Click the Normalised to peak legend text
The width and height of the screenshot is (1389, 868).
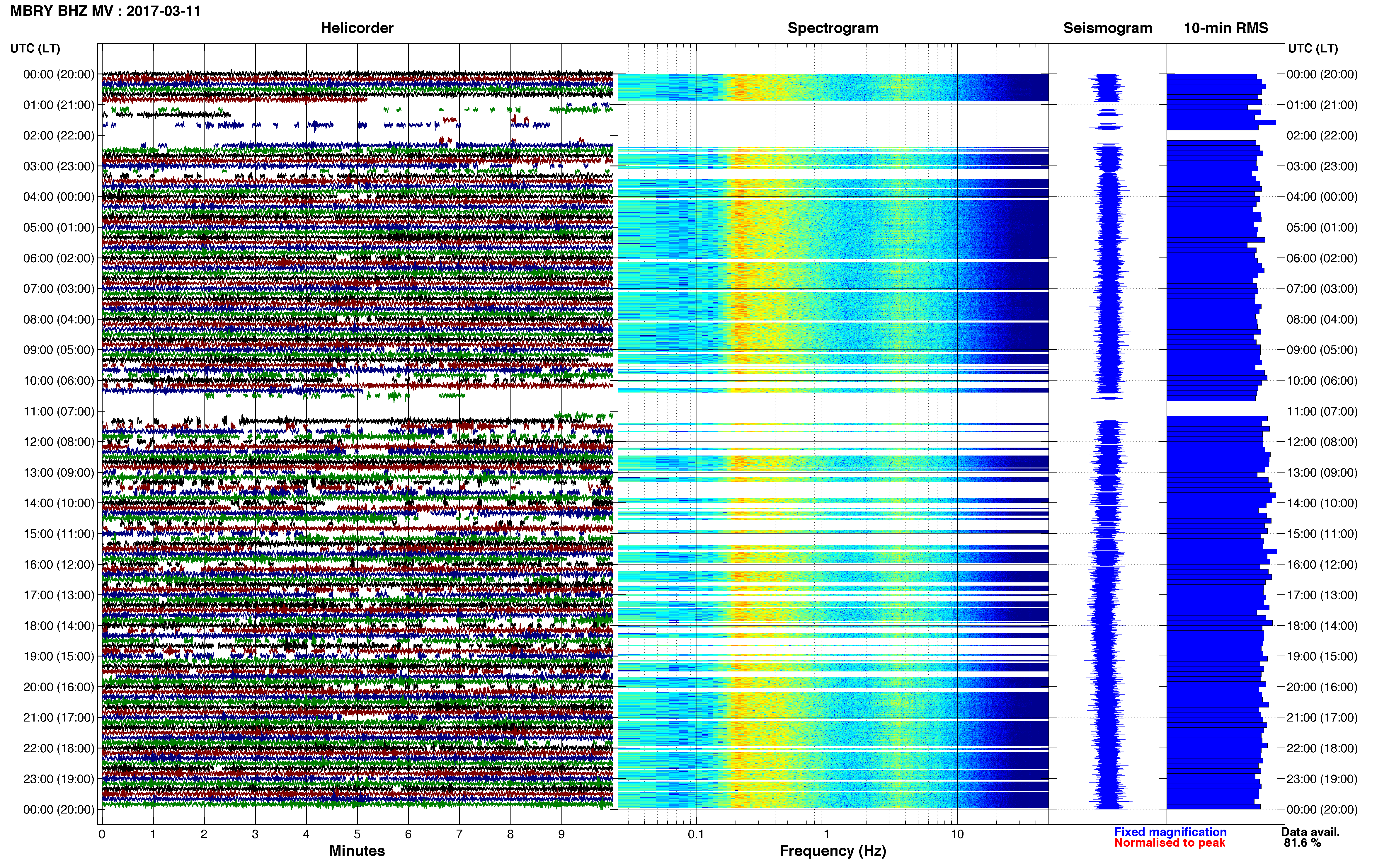click(1170, 843)
